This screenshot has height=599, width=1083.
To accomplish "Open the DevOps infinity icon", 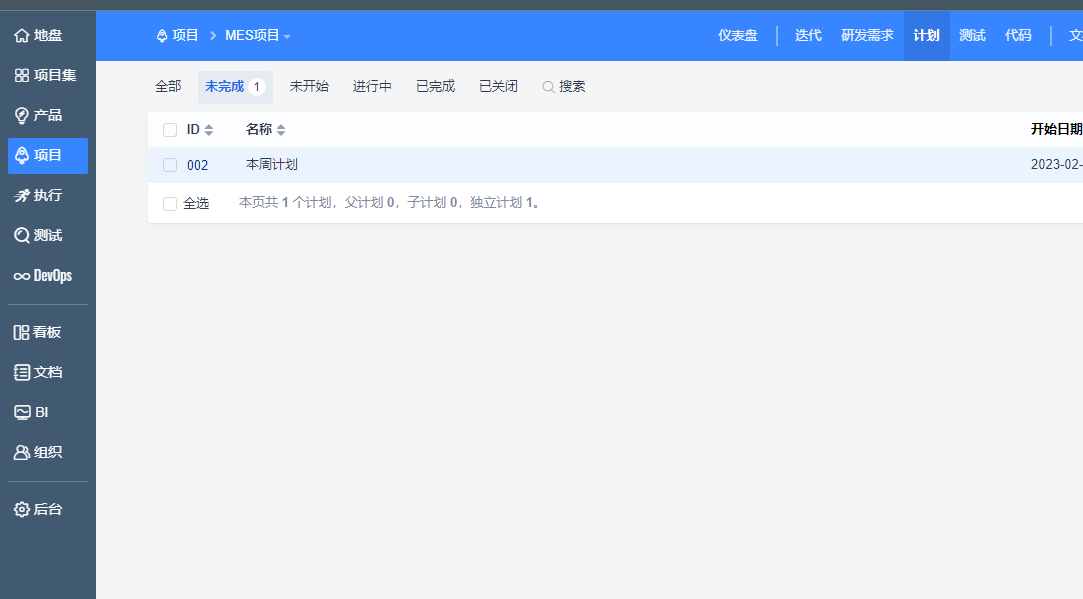I will tap(21, 276).
